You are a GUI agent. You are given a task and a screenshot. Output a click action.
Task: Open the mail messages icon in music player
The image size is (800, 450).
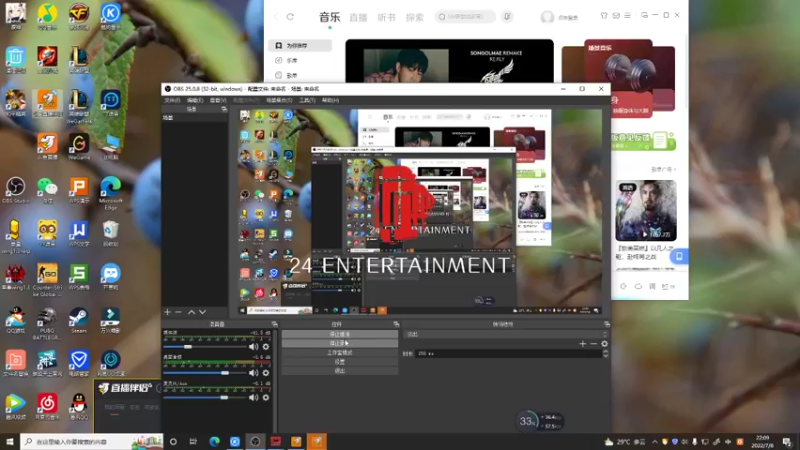[616, 16]
